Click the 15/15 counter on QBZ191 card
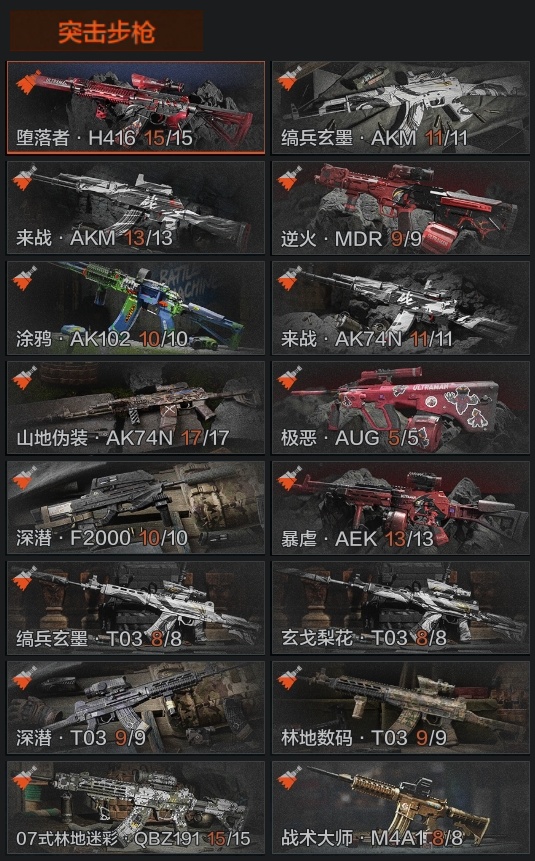535x861 pixels. pos(229,838)
